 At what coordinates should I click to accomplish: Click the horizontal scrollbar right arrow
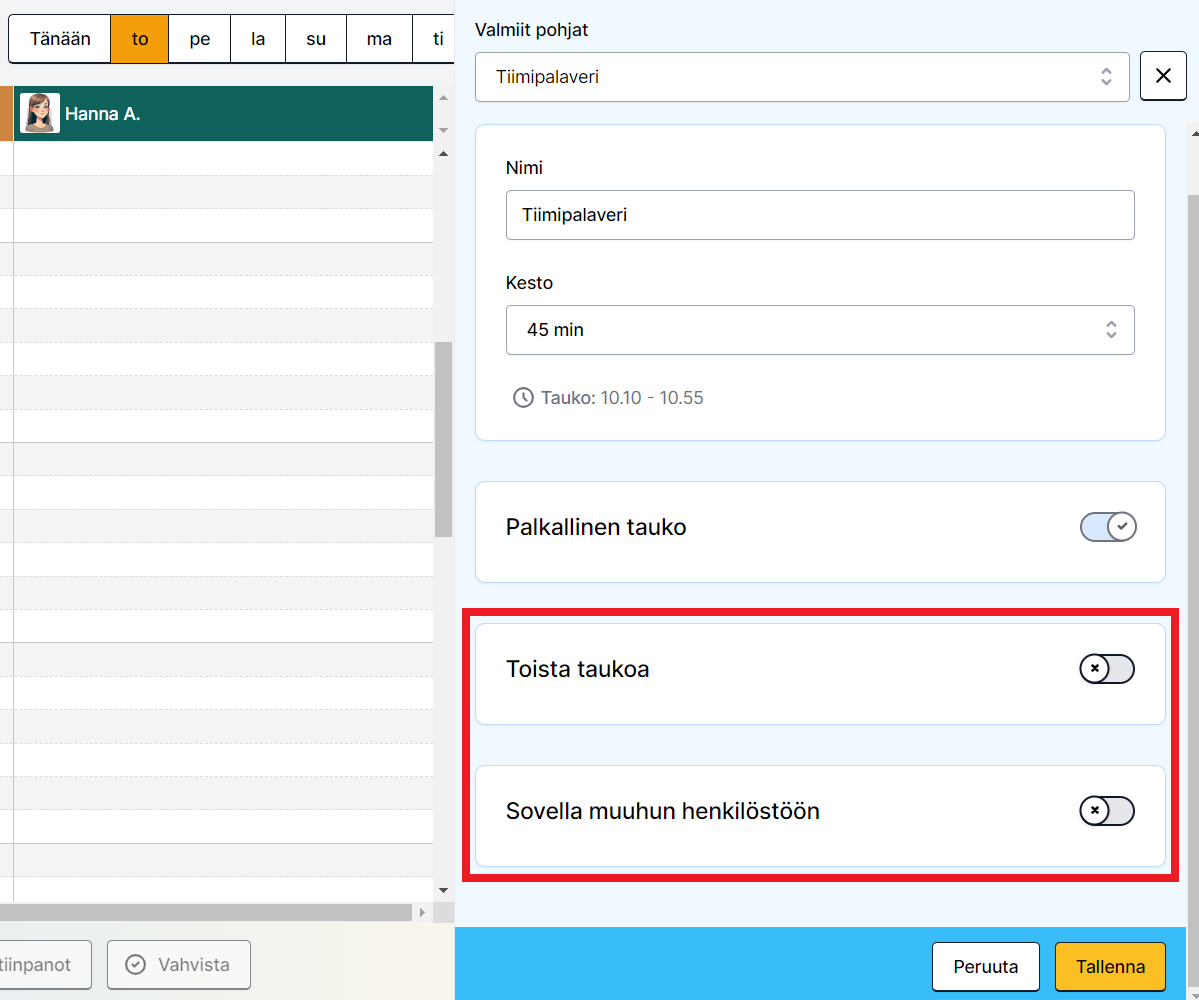click(422, 913)
